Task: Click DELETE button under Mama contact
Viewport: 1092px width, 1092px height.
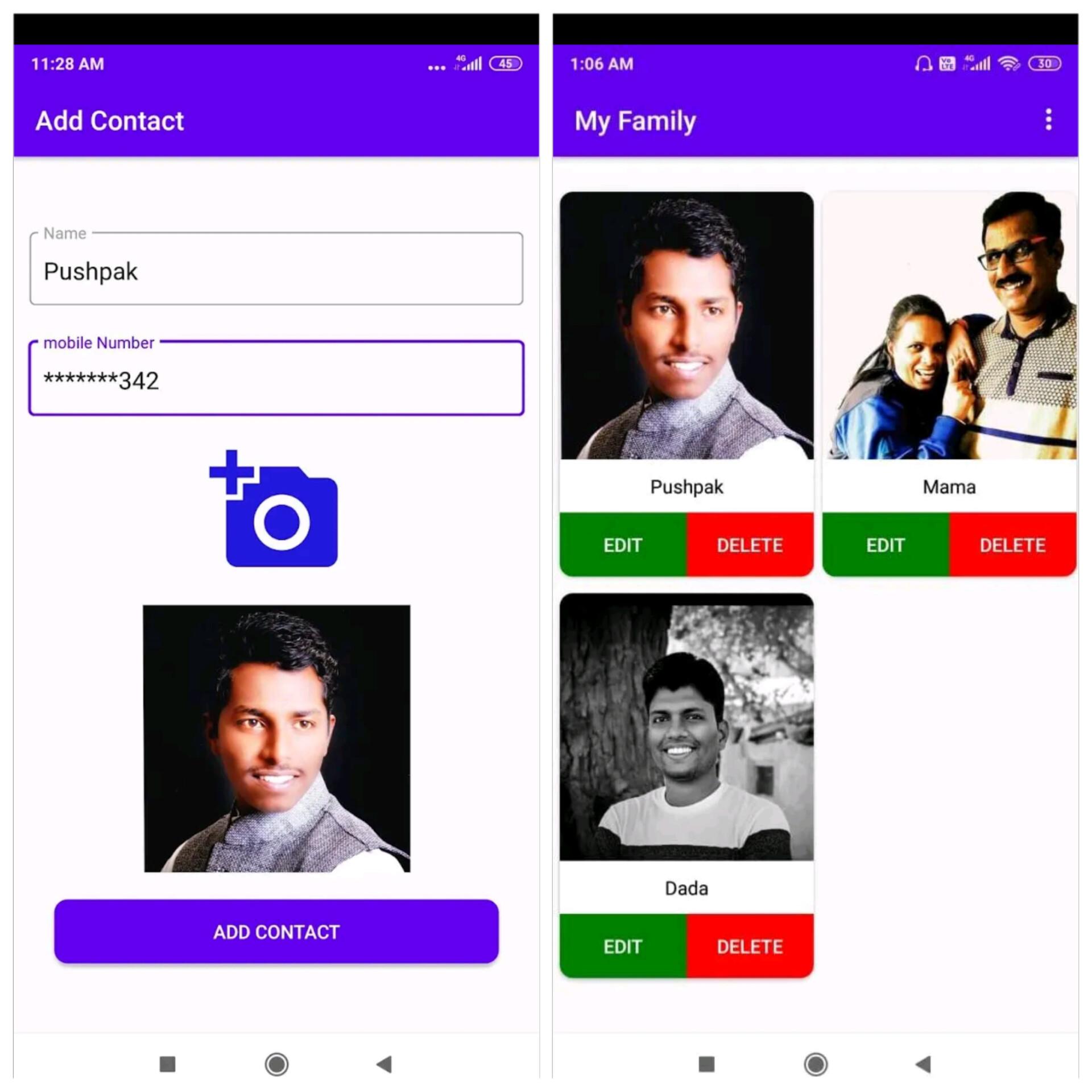Action: (1012, 544)
